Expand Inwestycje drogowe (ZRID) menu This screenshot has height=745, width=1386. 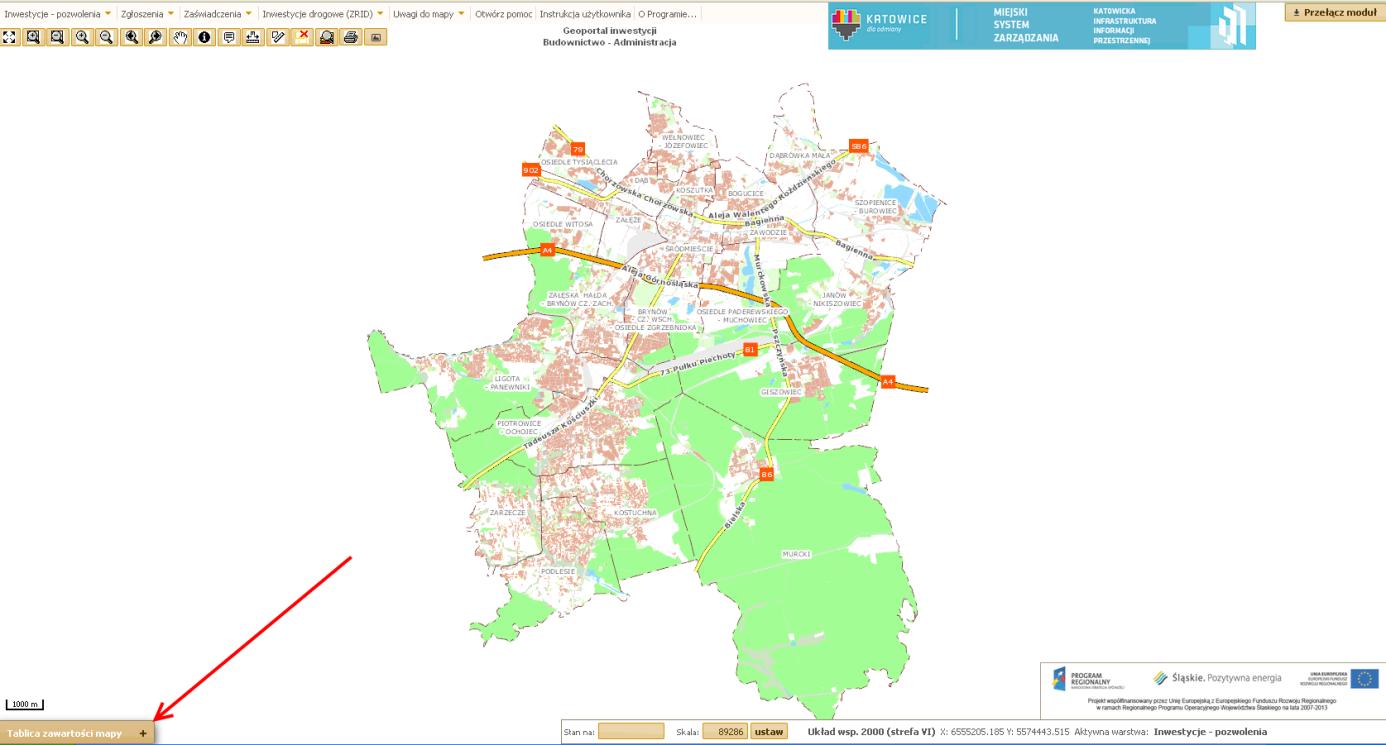coord(323,14)
